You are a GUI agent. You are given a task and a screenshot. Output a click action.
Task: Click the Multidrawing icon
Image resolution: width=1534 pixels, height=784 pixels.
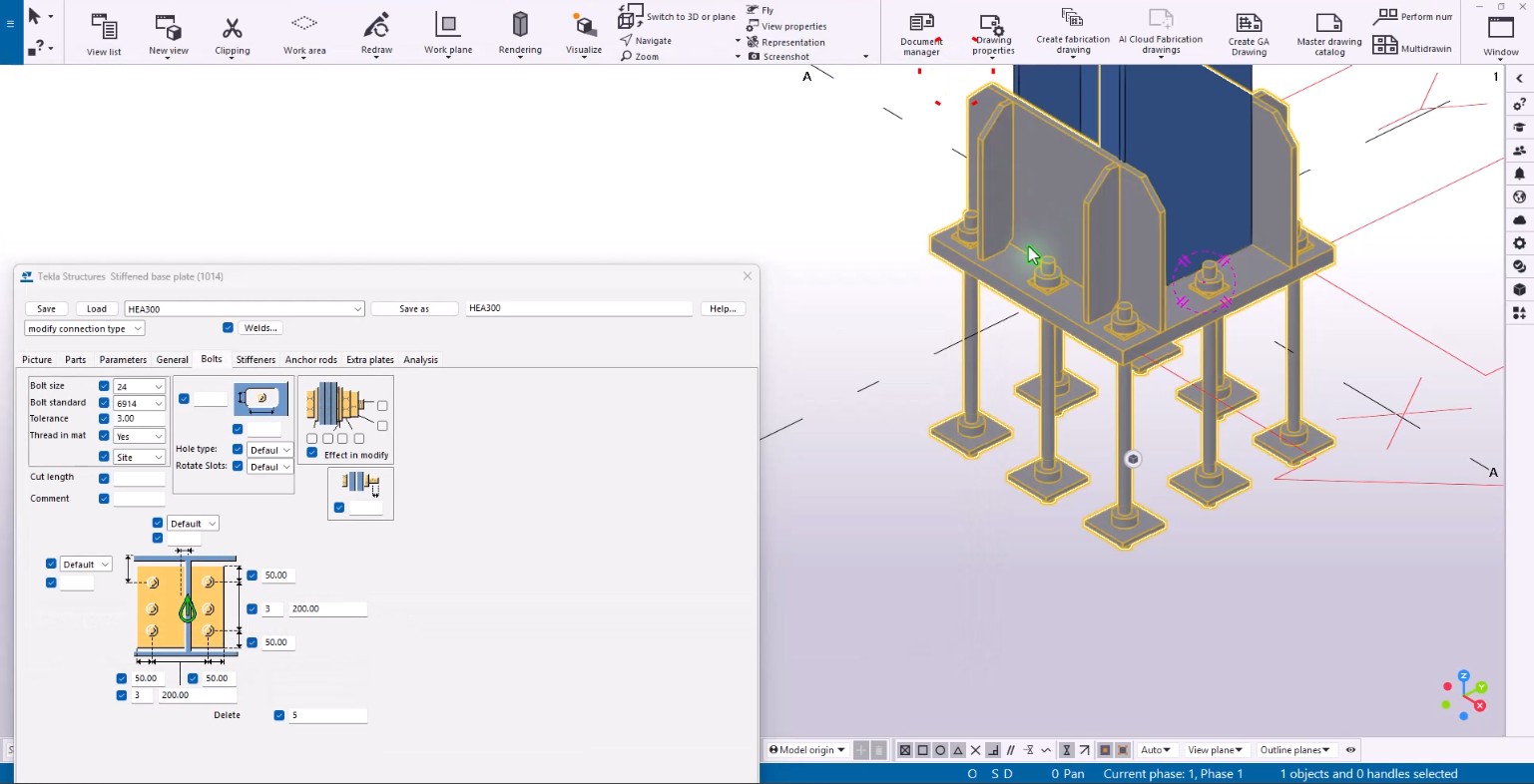1384,46
